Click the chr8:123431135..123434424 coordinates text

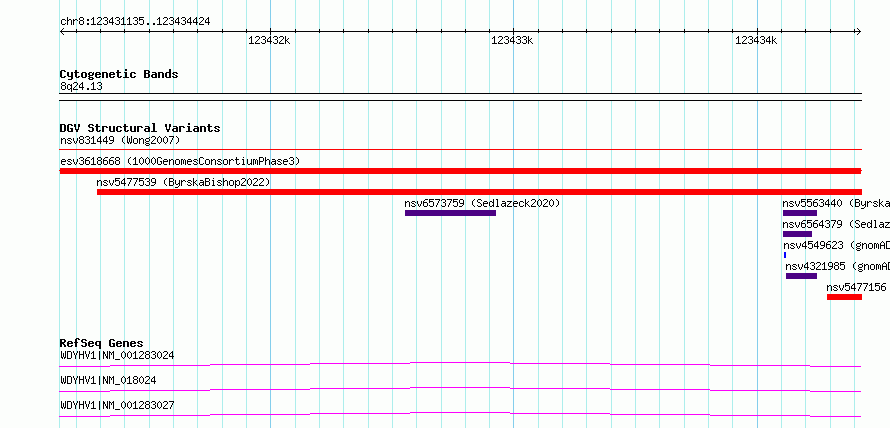click(x=135, y=22)
